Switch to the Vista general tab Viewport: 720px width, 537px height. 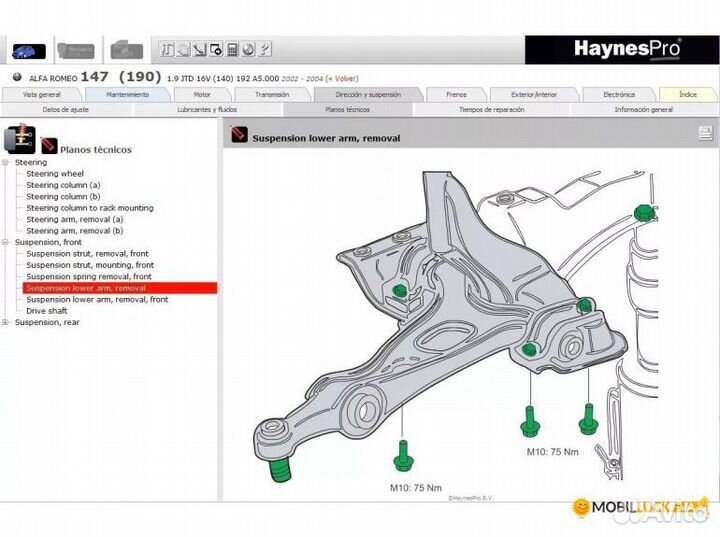42,95
